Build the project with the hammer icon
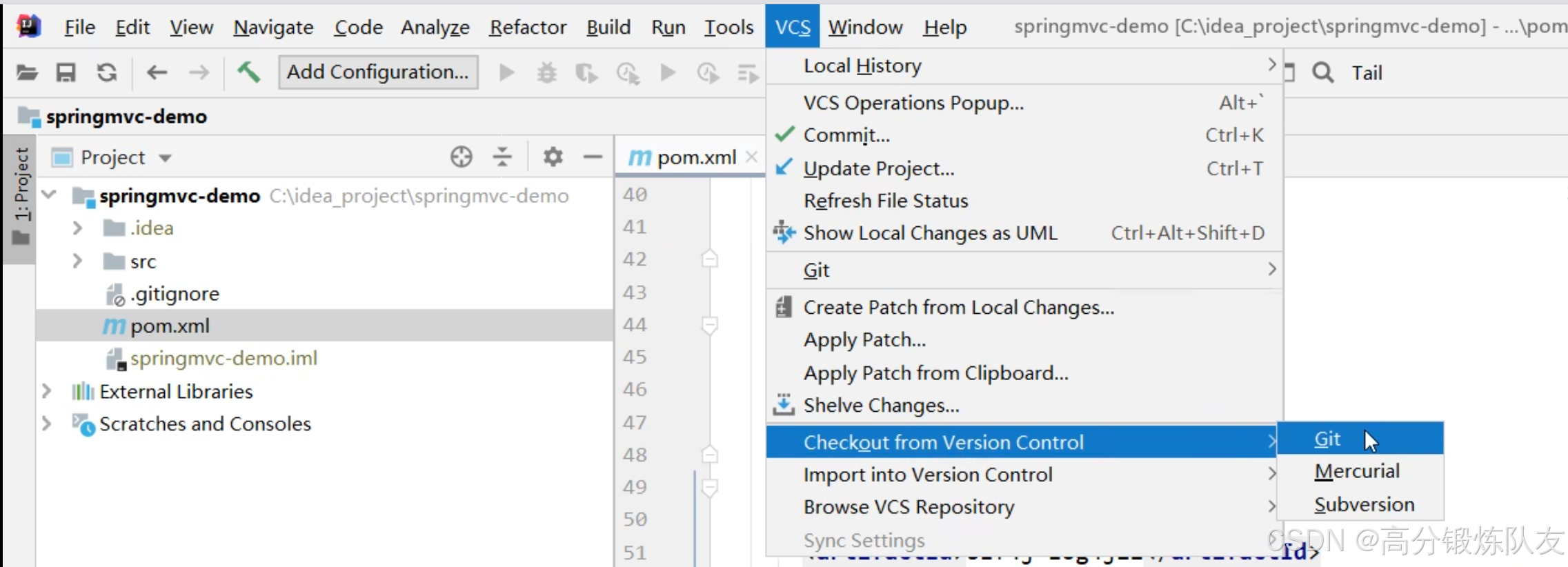Viewport: 1568px width, 567px height. click(248, 72)
